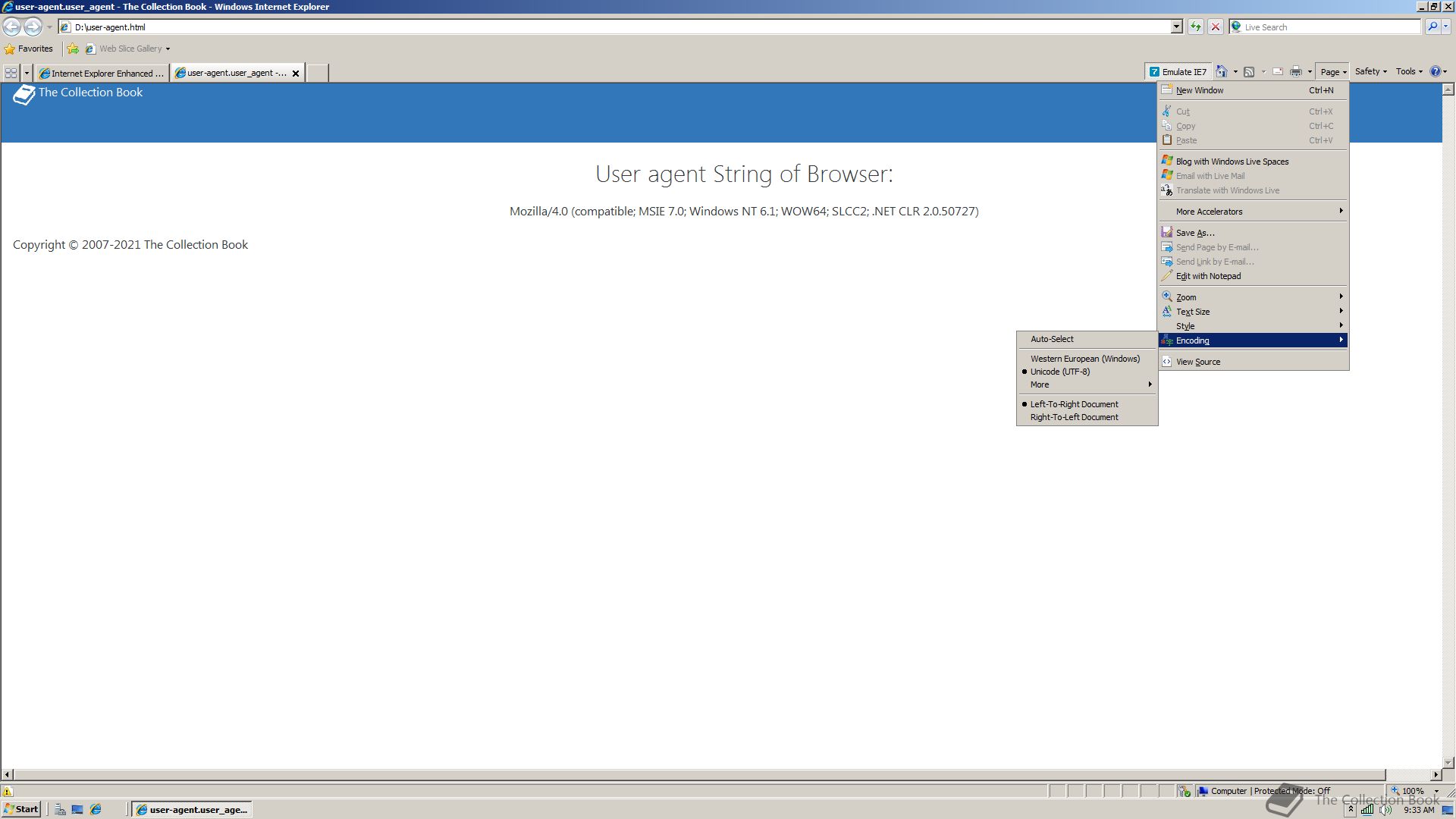
Task: Click the Emulate IE7 button
Action: pos(1178,72)
